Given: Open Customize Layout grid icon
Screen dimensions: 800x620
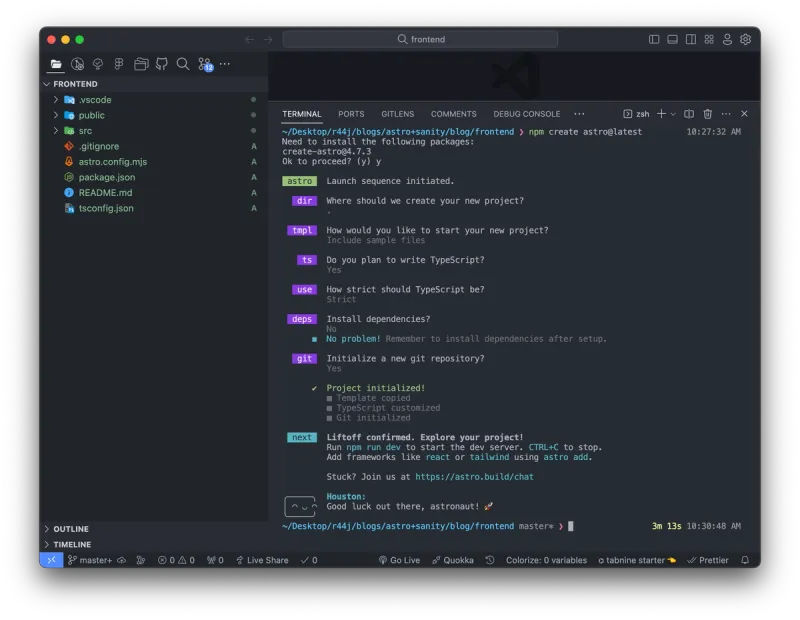Looking at the screenshot, I should [x=709, y=39].
